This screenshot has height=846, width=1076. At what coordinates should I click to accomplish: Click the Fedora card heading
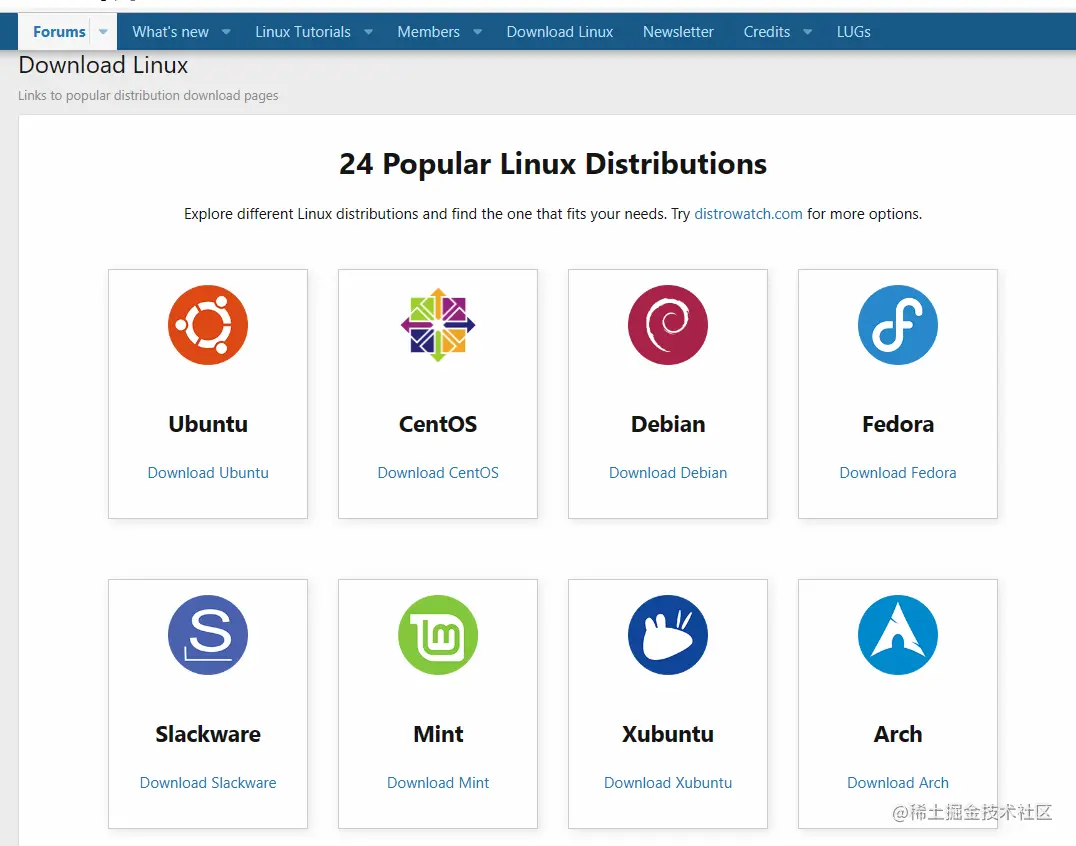pyautogui.click(x=898, y=424)
